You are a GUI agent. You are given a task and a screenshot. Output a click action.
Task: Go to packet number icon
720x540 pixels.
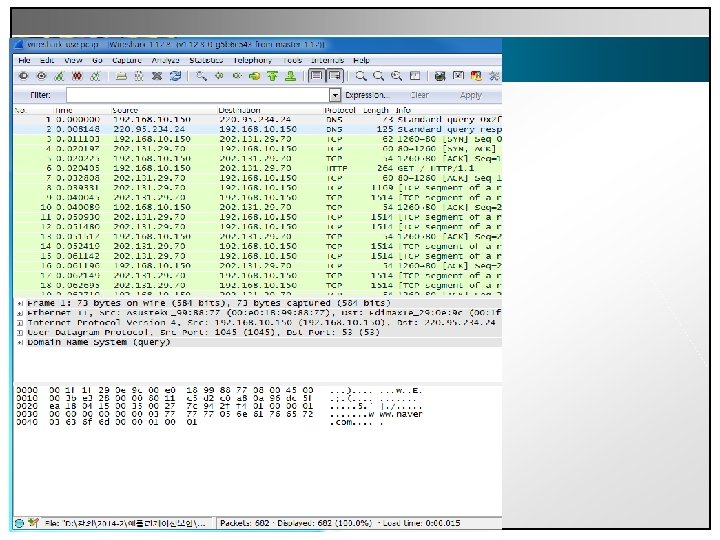point(254,76)
